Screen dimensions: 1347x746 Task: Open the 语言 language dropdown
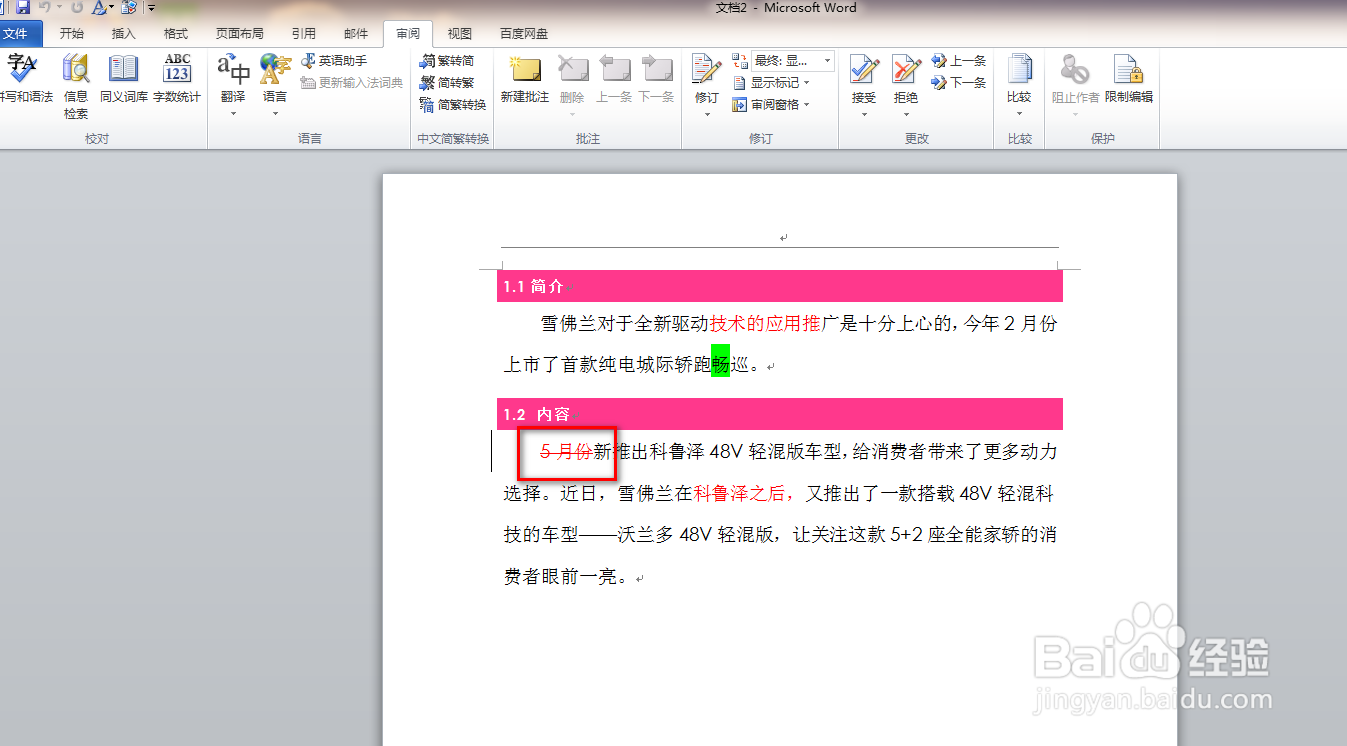click(275, 86)
